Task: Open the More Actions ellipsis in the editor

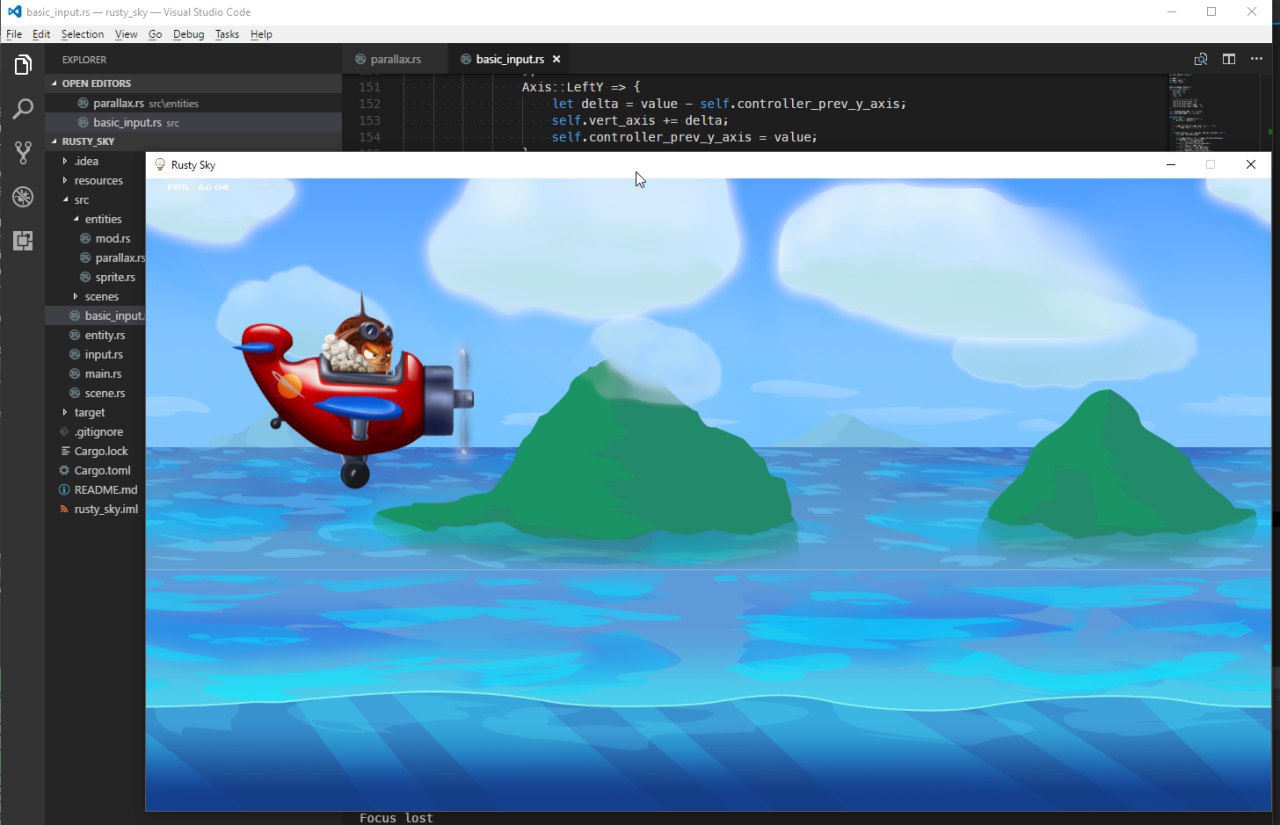Action: [1257, 59]
